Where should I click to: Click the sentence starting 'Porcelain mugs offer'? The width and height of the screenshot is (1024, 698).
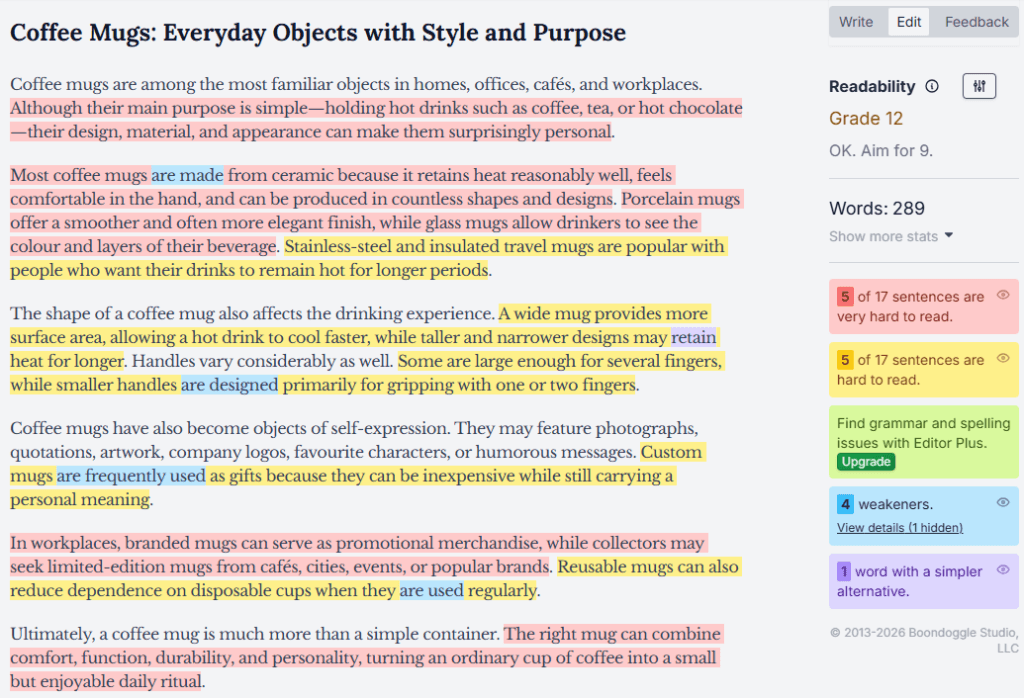(377, 223)
